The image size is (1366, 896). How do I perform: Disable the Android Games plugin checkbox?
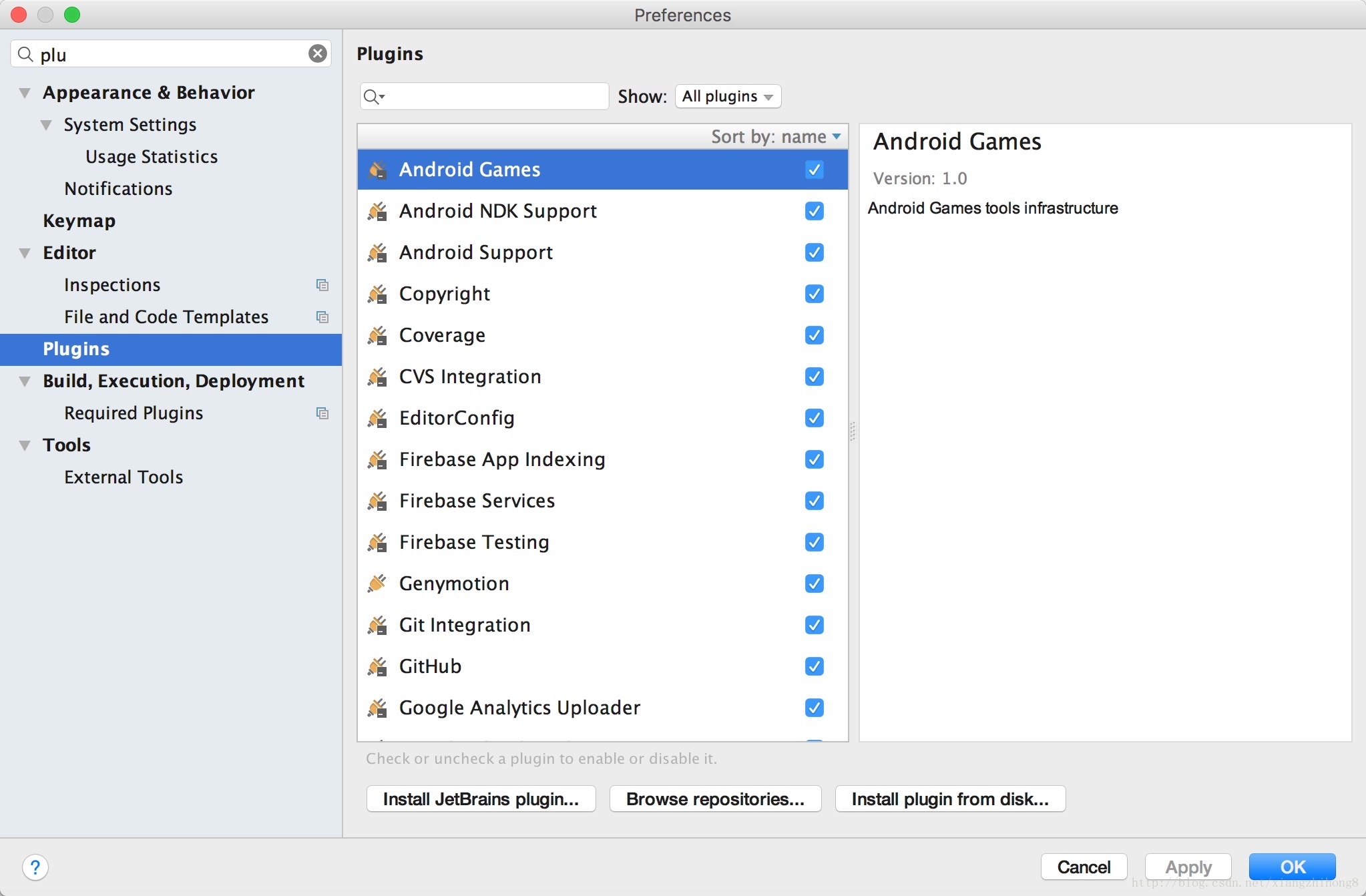[x=814, y=170]
